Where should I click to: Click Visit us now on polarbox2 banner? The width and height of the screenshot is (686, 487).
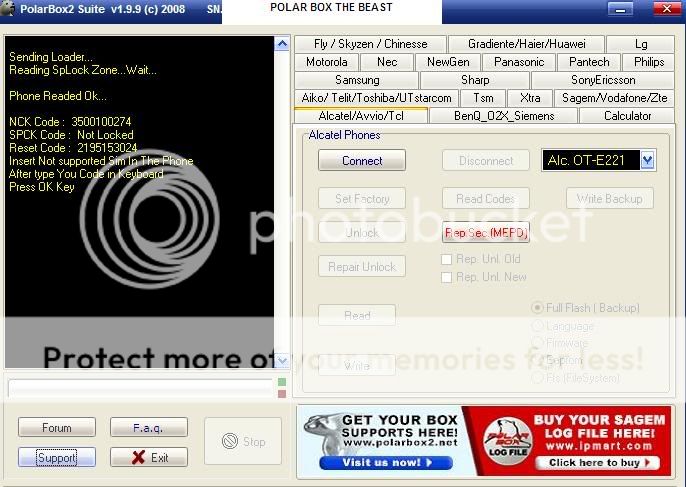pos(386,462)
